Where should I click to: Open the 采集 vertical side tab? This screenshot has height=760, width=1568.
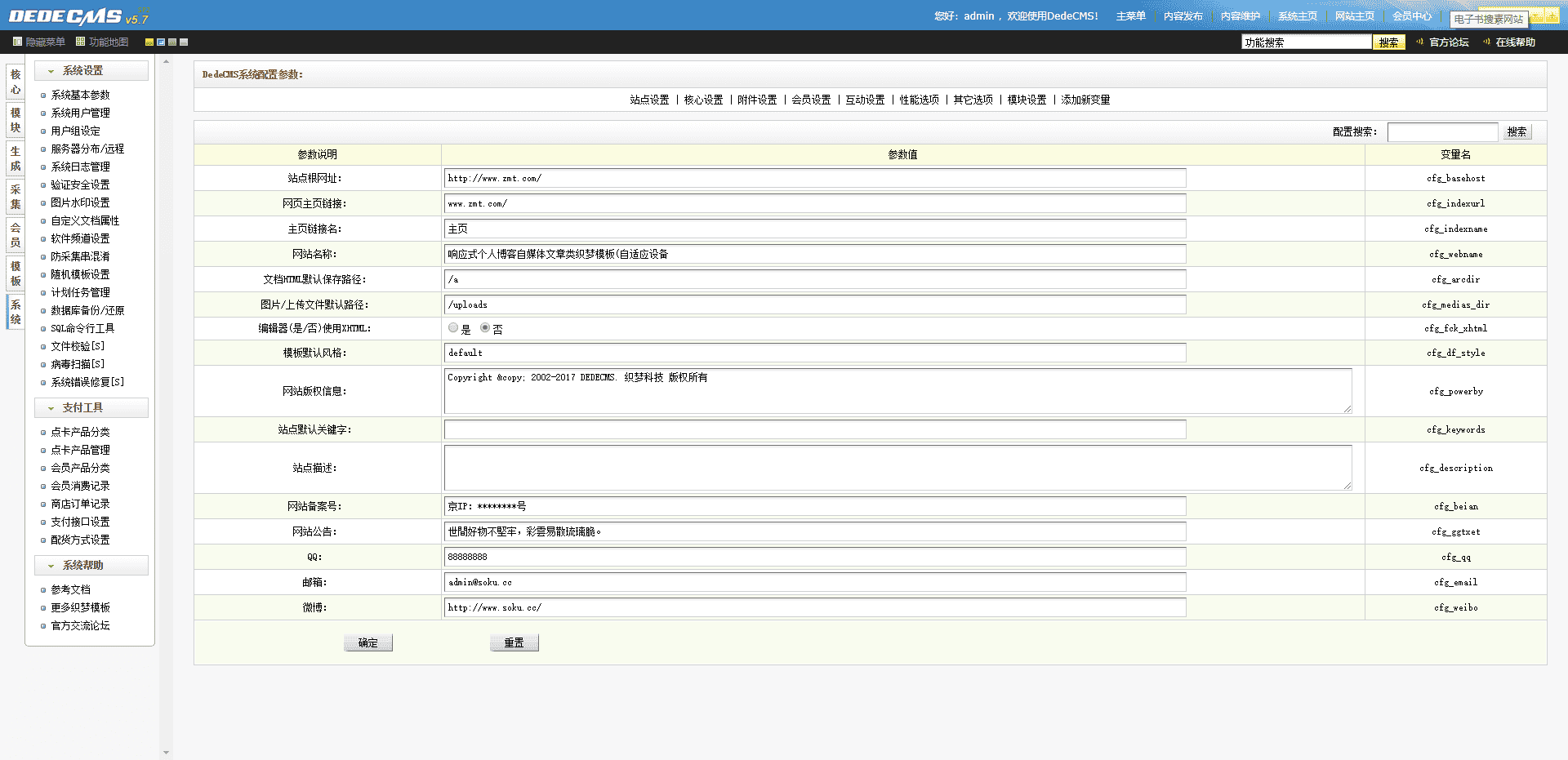(16, 197)
